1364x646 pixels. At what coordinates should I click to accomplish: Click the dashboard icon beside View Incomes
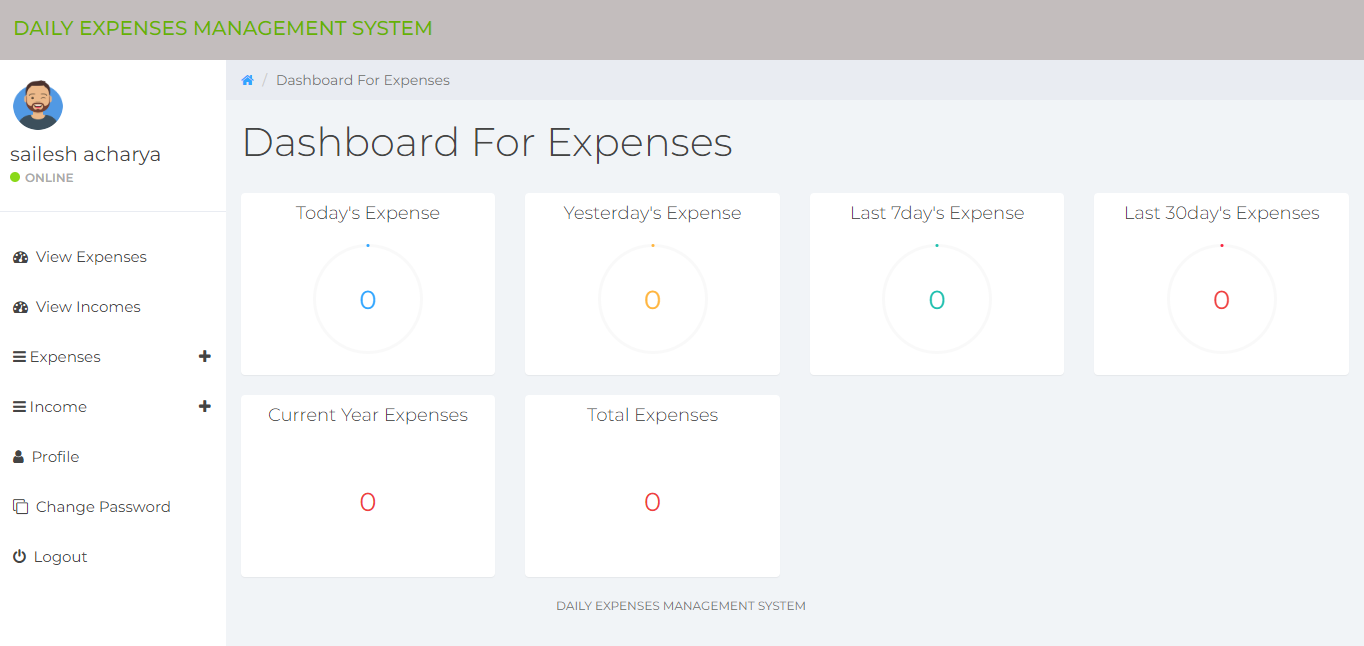[x=20, y=307]
